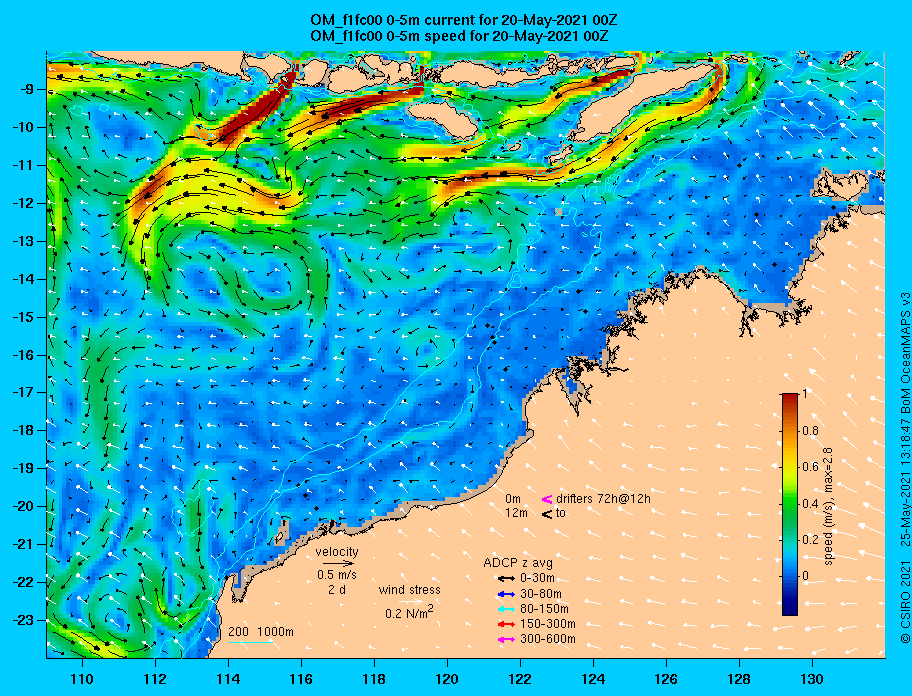Screen dimensions: 912x696
Task: Click the longitude label '110'
Action: click(x=82, y=679)
